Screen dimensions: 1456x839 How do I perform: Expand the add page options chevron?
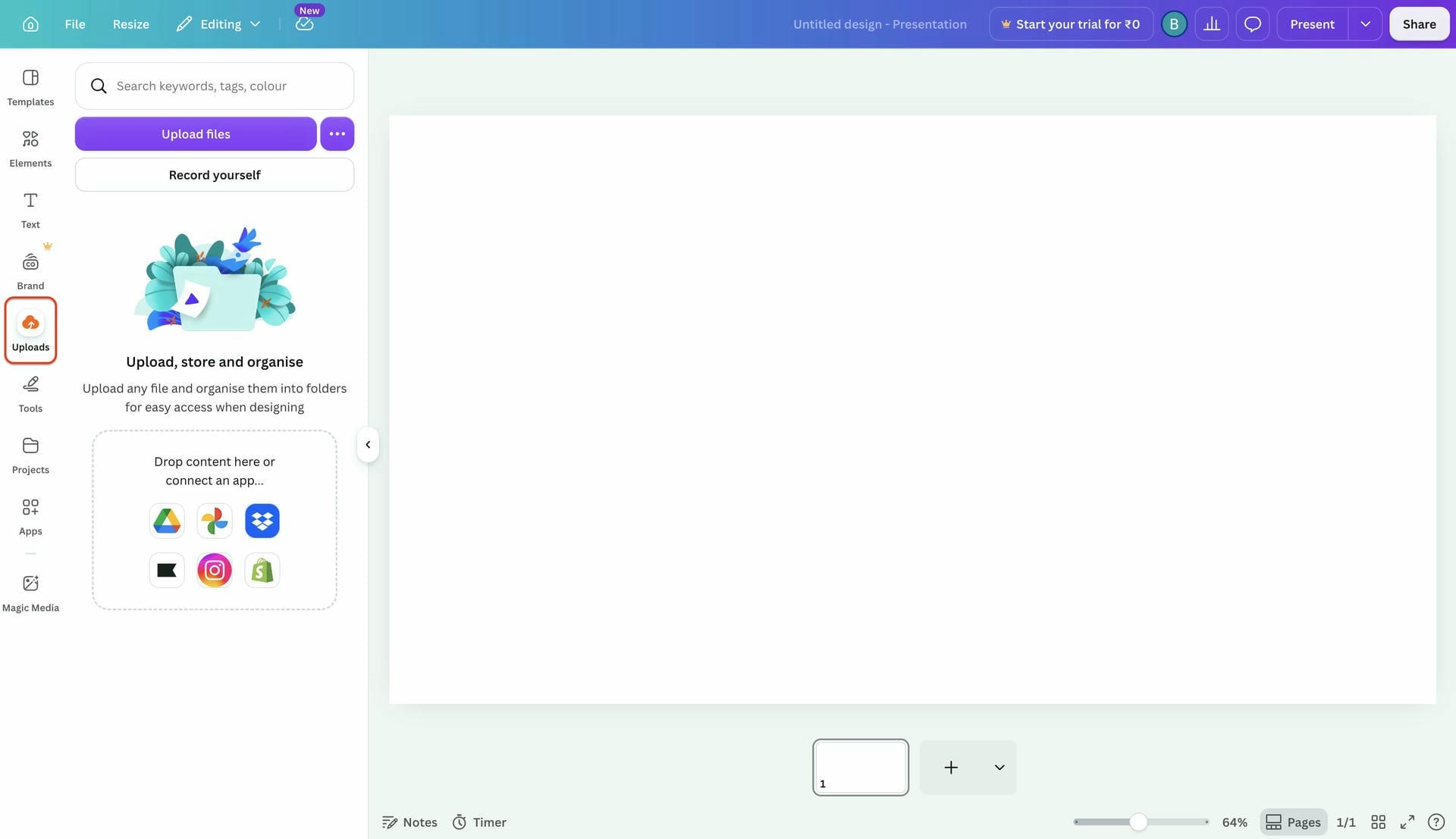(999, 767)
